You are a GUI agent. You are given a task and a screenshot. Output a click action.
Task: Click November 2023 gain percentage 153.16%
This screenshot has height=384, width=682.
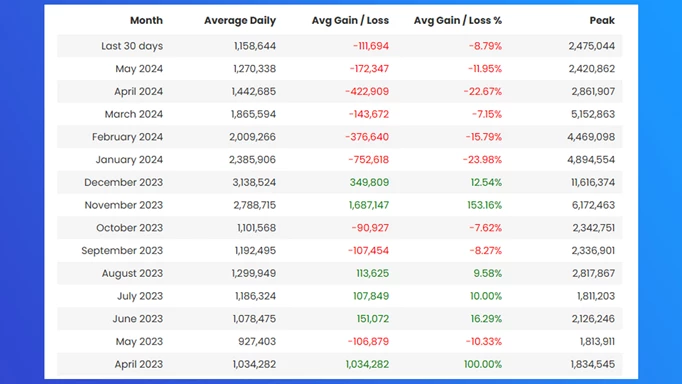485,205
